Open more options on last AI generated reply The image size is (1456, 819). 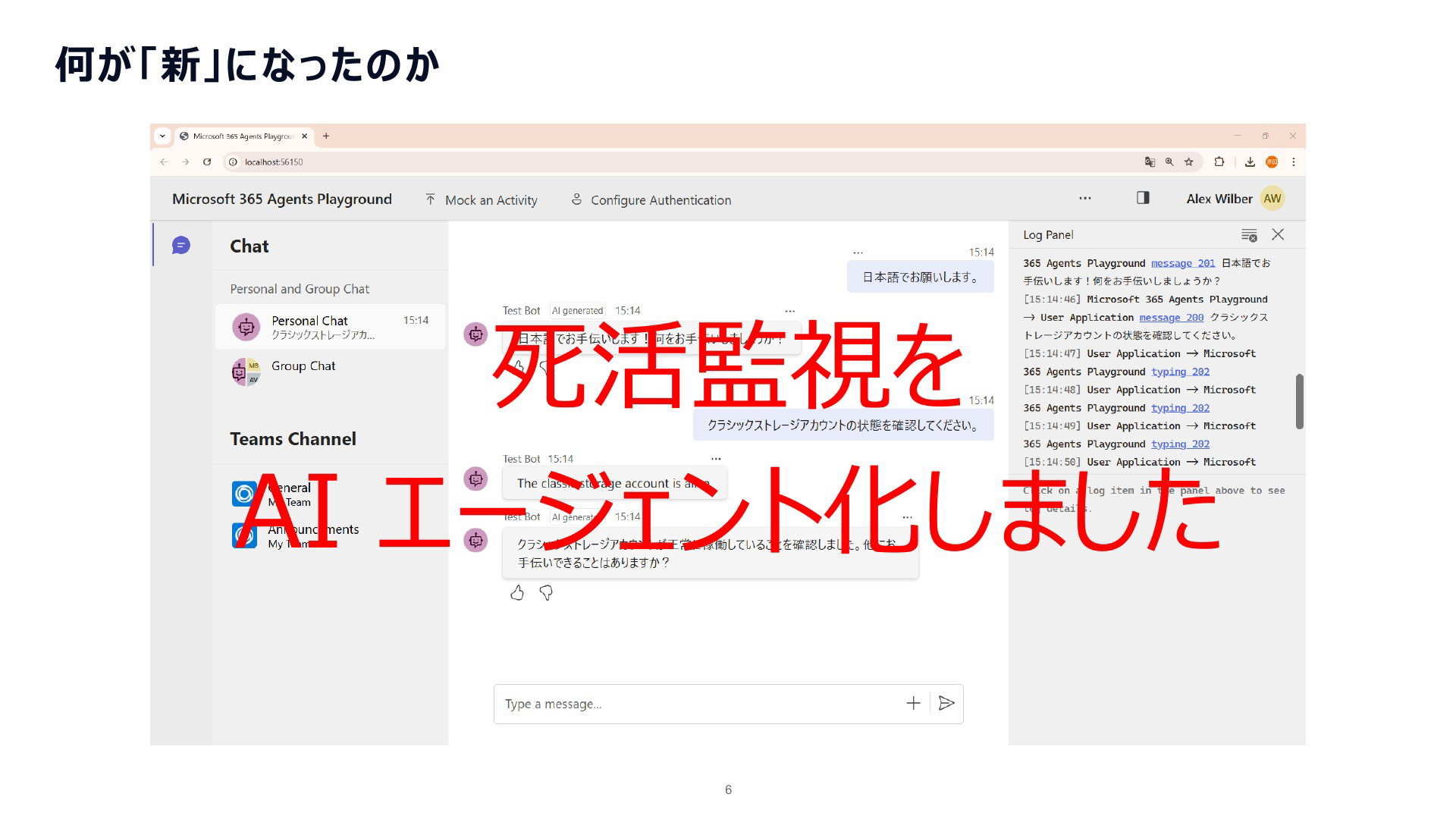(907, 517)
